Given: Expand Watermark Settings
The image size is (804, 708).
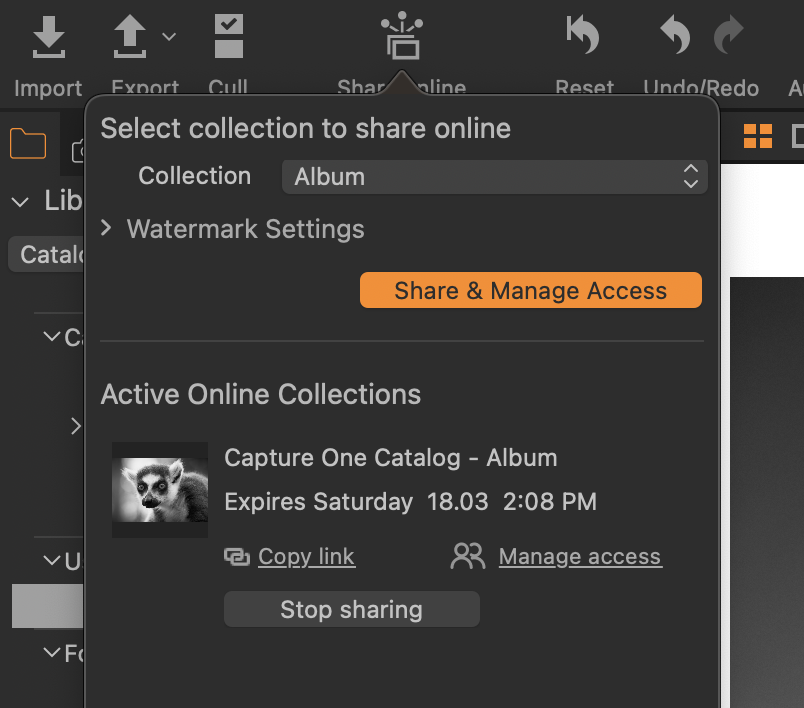Looking at the screenshot, I should (106, 228).
